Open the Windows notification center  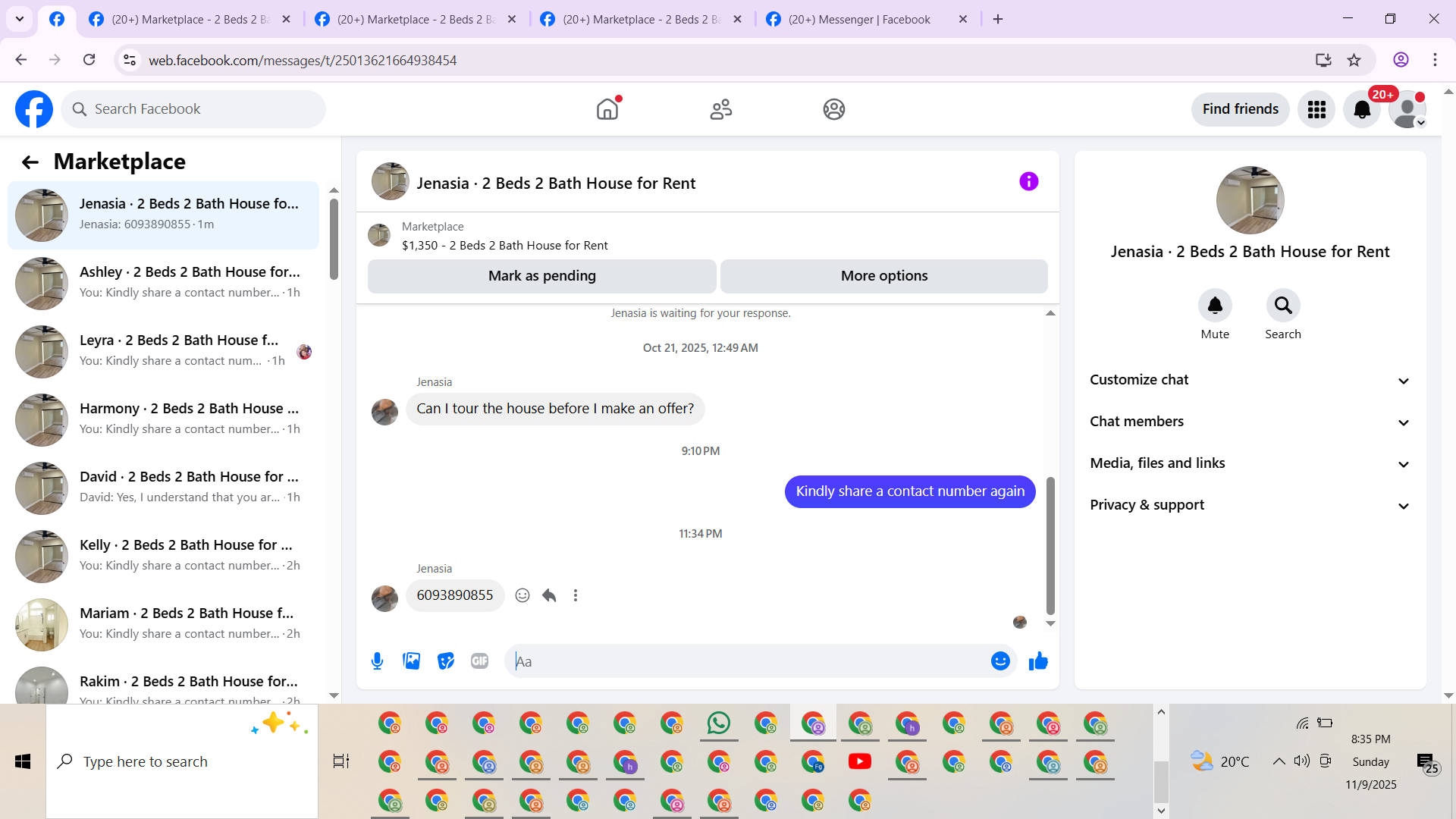click(1427, 762)
